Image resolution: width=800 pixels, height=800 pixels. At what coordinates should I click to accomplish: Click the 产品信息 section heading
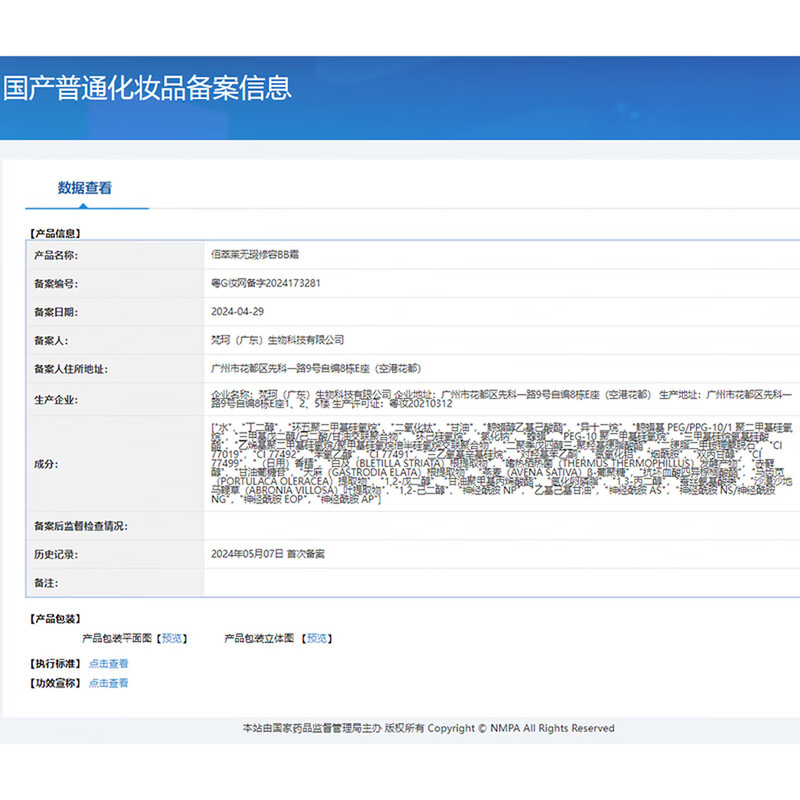pos(56,233)
